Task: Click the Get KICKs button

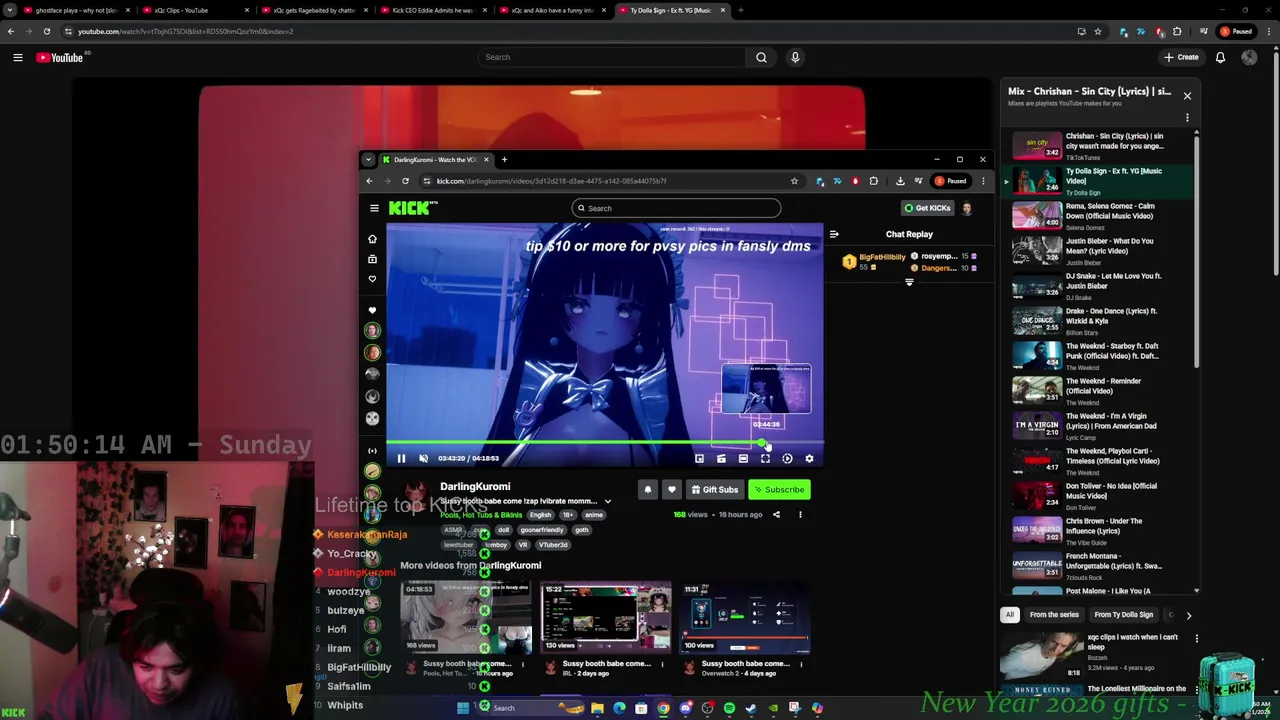Action: [x=927, y=208]
